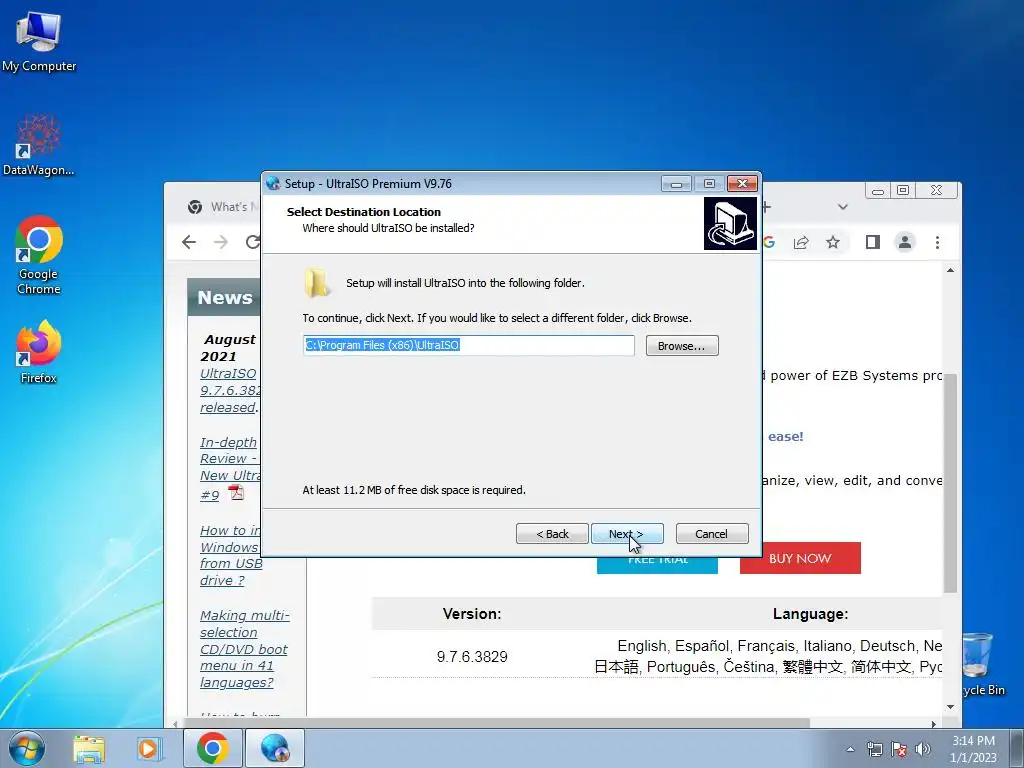Click Chrome tab search chevron

click(x=842, y=207)
